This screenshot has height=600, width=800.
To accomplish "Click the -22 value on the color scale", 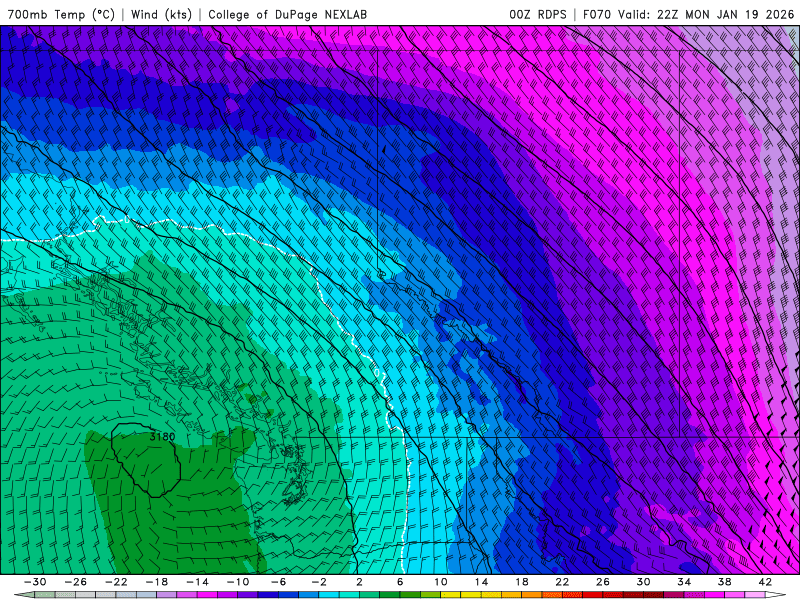I will pyautogui.click(x=116, y=582).
